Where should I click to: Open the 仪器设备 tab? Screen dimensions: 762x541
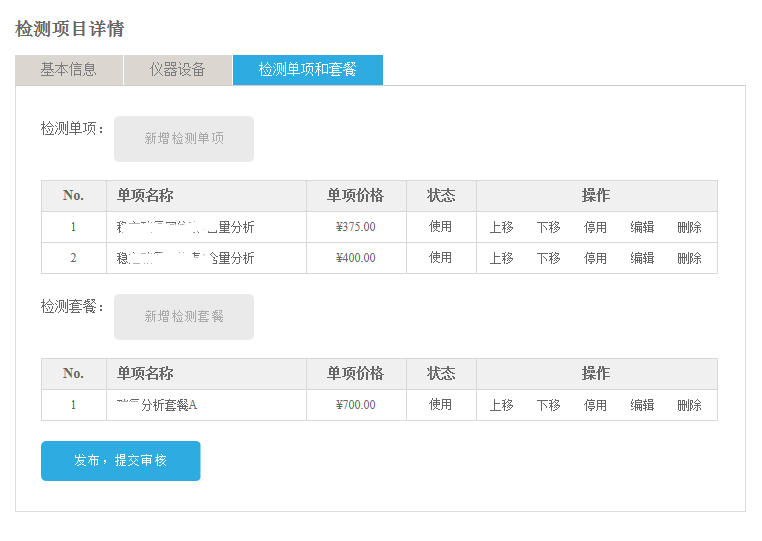point(178,70)
